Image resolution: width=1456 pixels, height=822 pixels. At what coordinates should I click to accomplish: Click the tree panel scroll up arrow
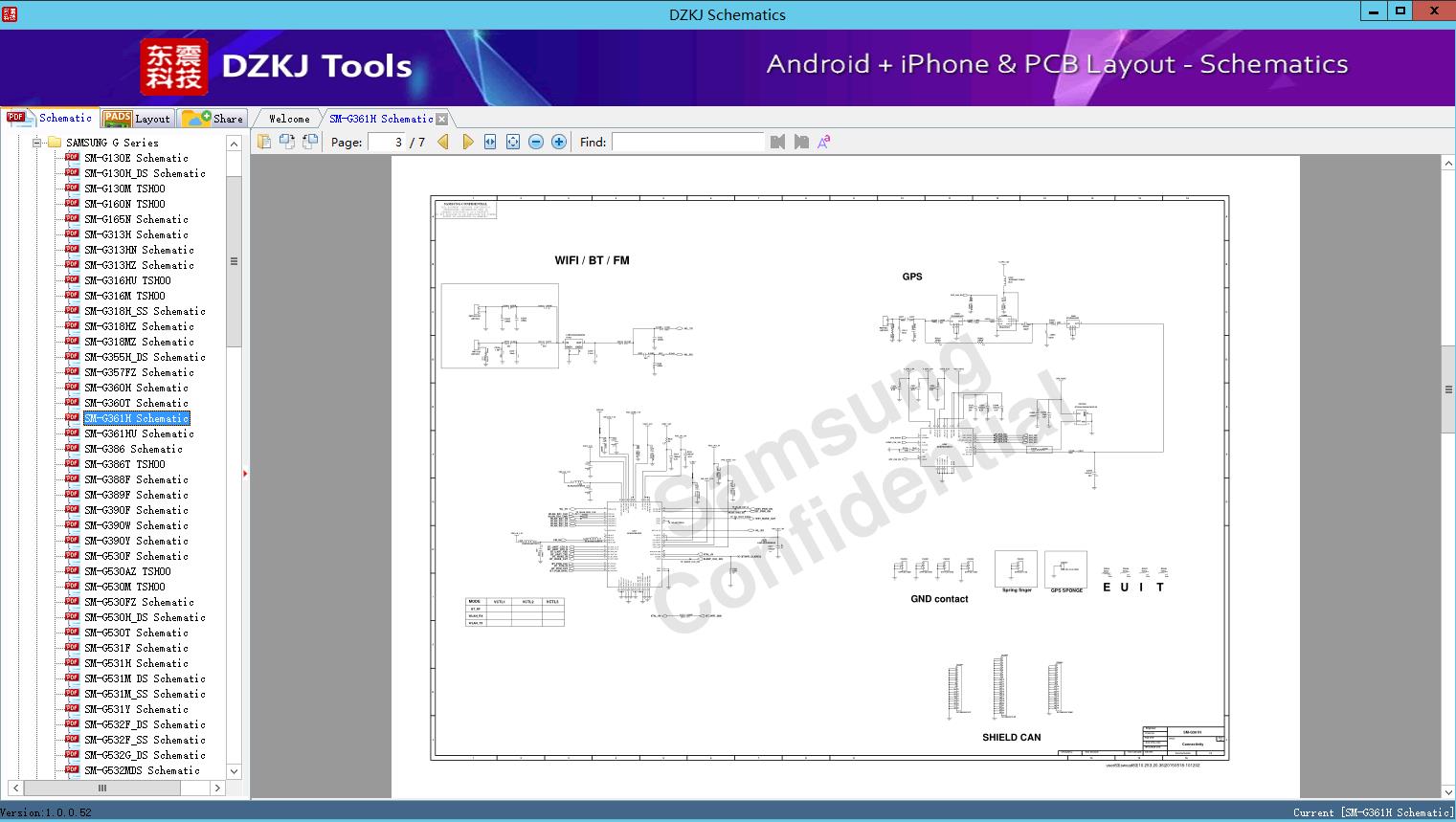(234, 144)
